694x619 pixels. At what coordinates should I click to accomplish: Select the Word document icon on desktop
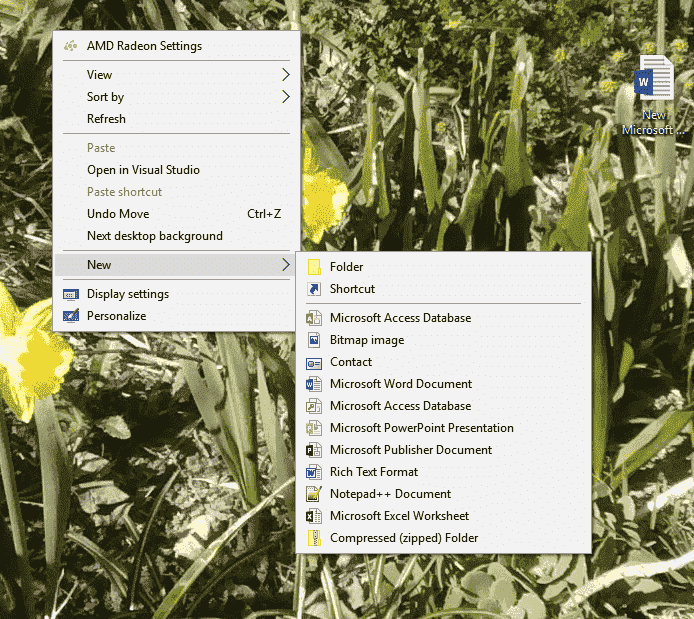coord(654,78)
